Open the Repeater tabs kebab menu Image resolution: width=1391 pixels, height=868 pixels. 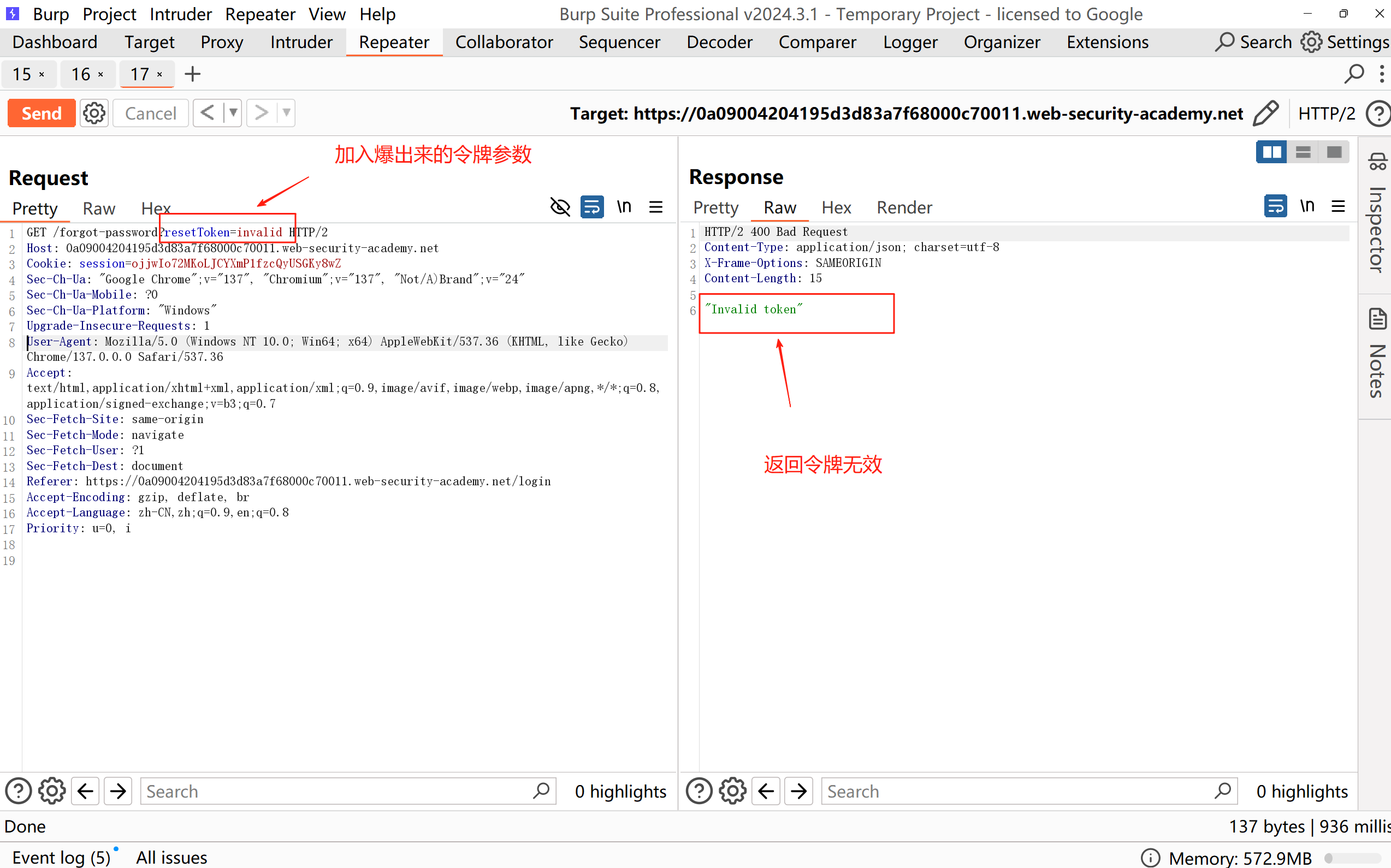[1381, 74]
